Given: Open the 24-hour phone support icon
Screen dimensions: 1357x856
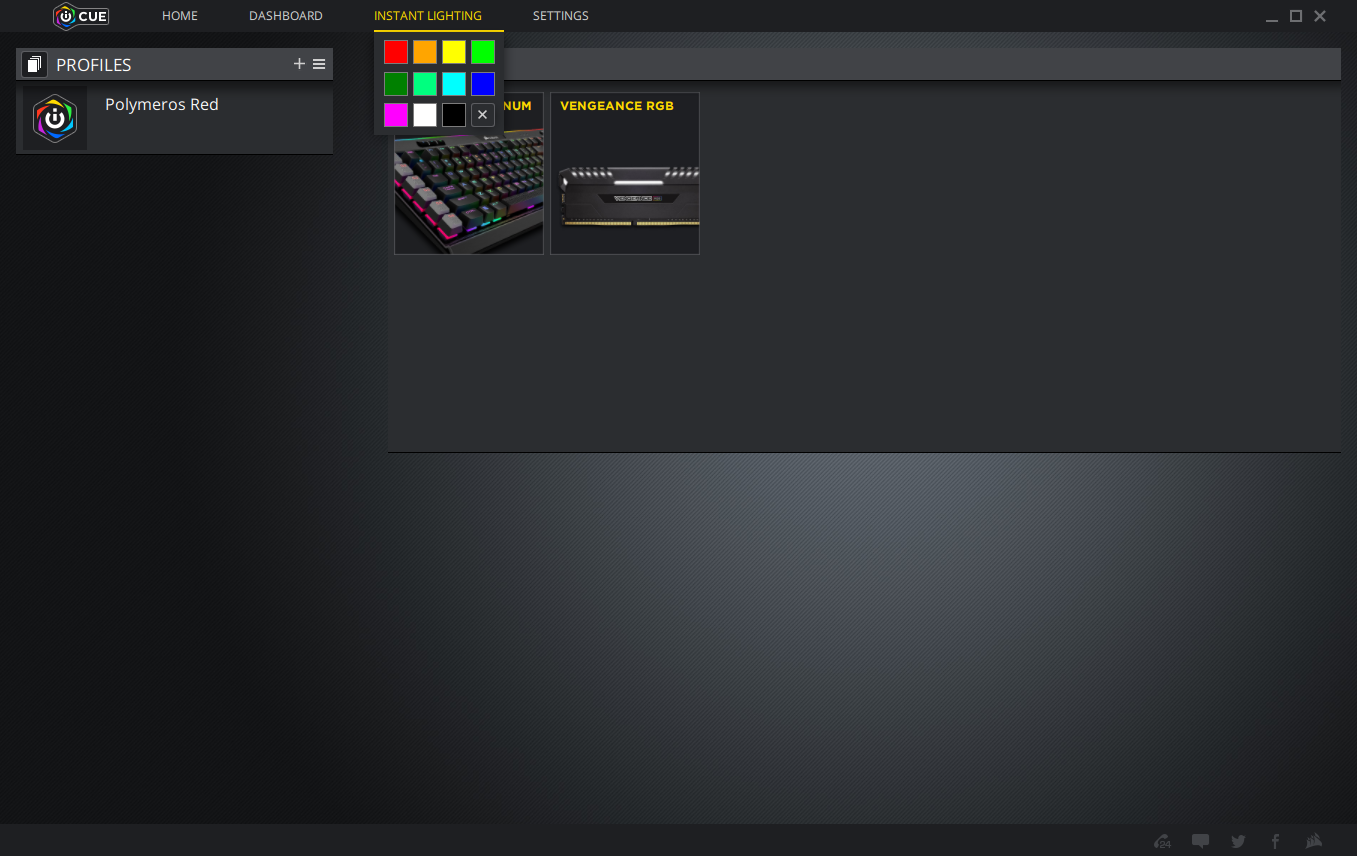Looking at the screenshot, I should coord(1162,841).
